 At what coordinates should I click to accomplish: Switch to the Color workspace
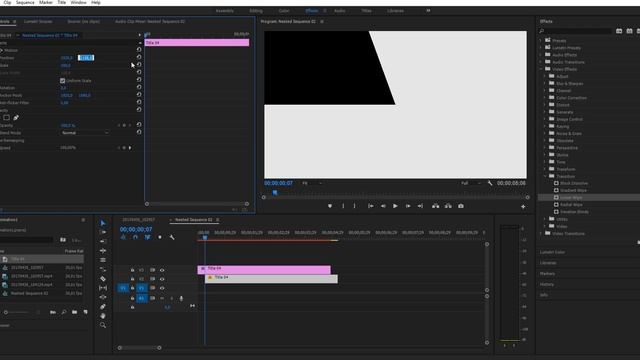(284, 11)
